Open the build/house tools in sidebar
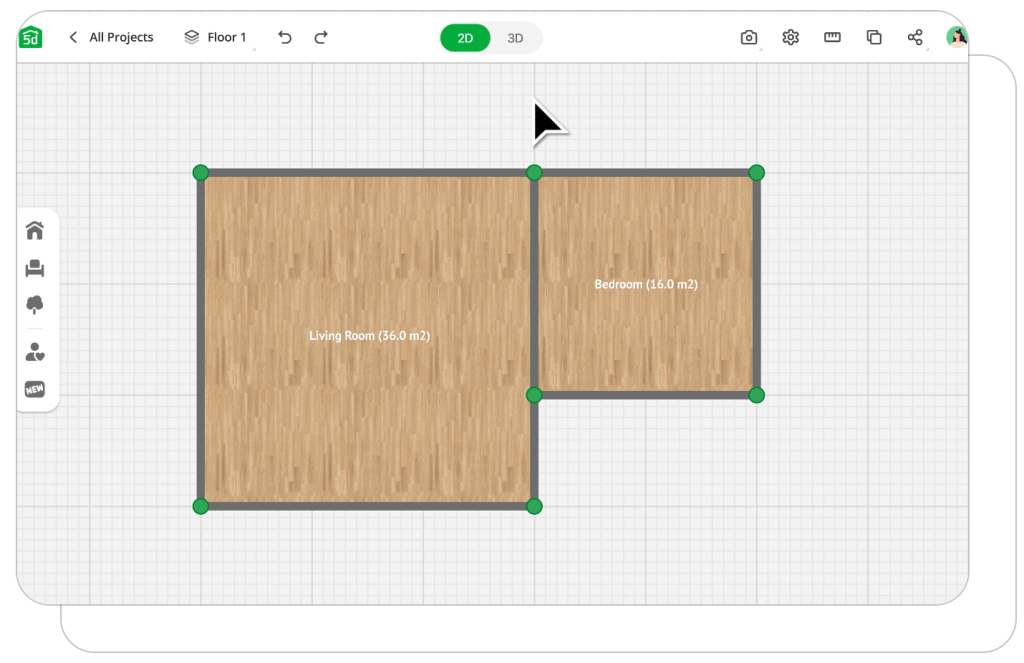Viewport: 1024px width, 663px height. tap(35, 231)
